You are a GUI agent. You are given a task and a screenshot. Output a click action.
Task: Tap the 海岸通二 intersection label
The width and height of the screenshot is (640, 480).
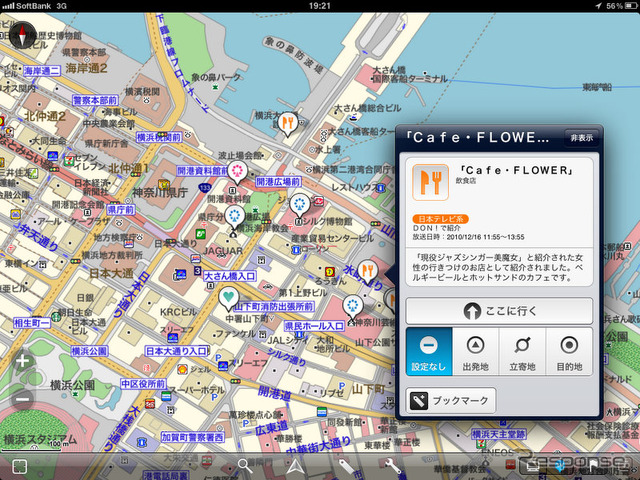42,71
